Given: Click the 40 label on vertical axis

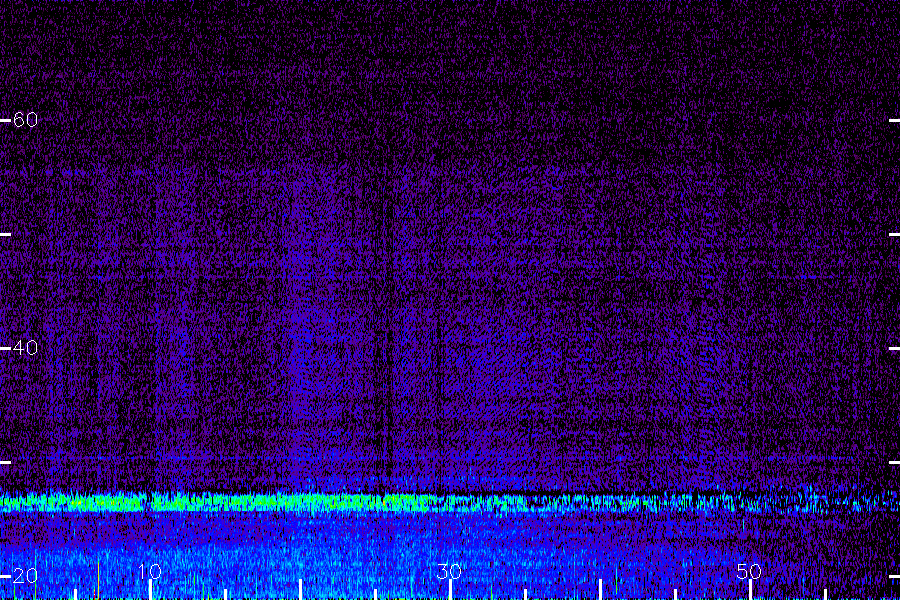Looking at the screenshot, I should (x=25, y=347).
